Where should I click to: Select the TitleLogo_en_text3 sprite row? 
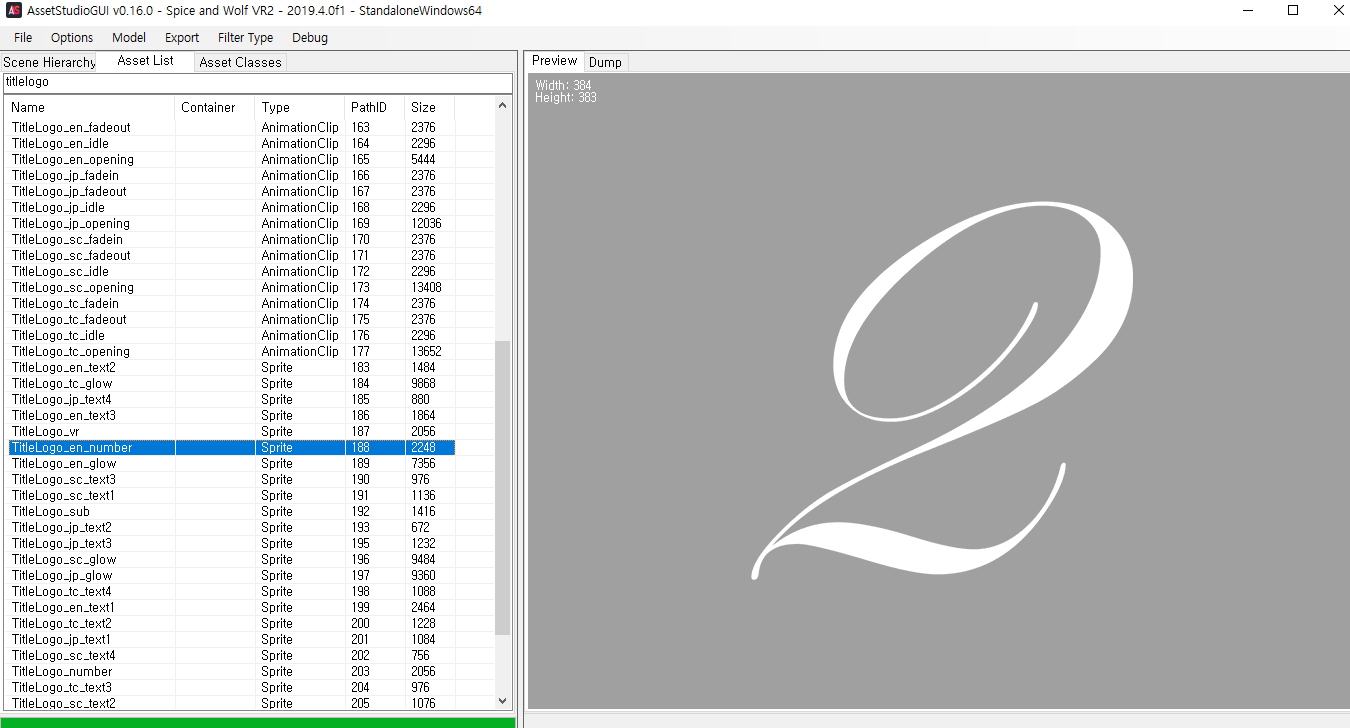(232, 415)
